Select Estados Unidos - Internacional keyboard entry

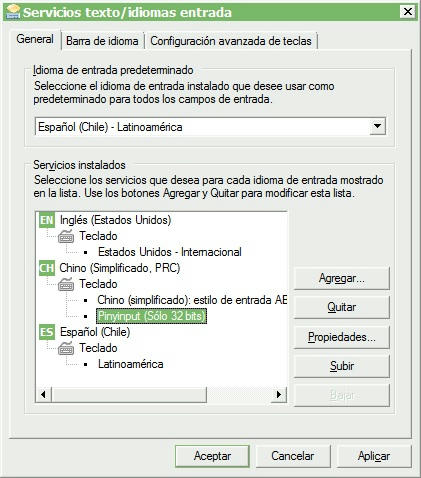click(170, 252)
